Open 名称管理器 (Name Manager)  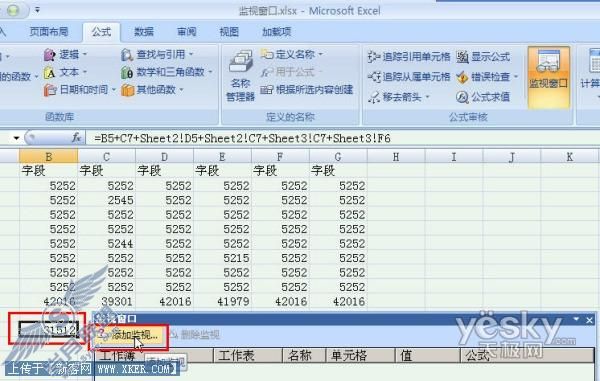coord(240,77)
